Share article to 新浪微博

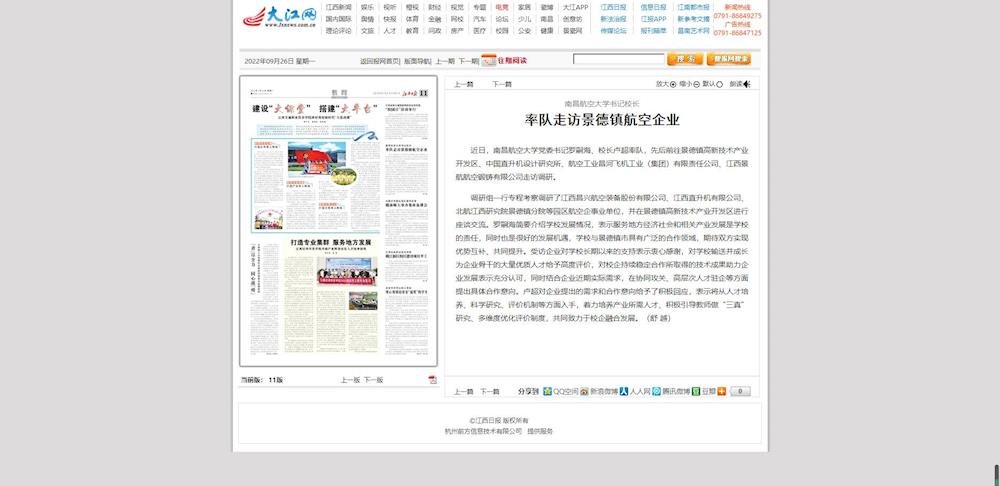[x=584, y=391]
